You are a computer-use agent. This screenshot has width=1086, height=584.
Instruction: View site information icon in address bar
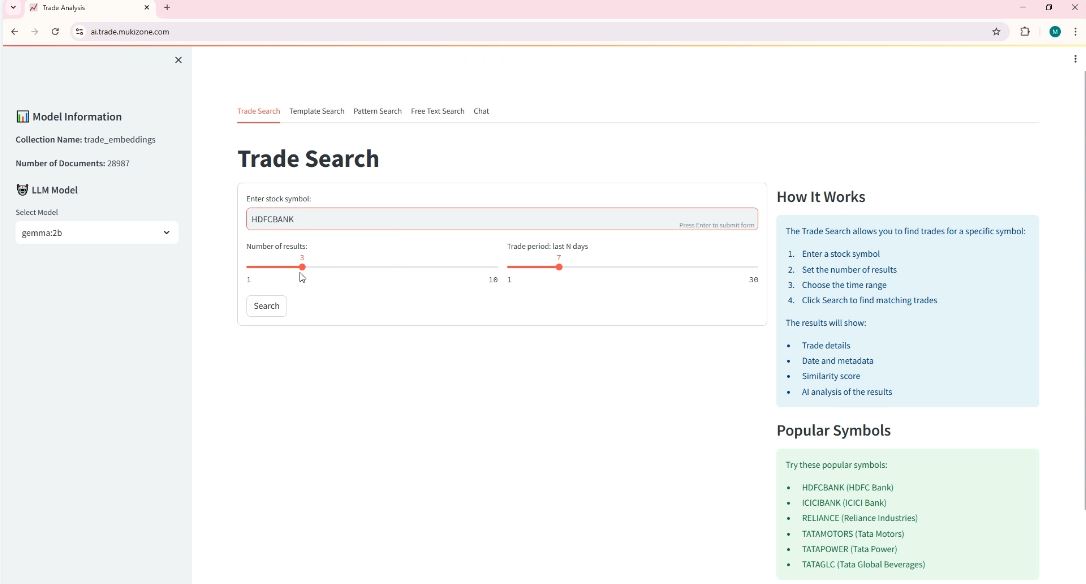[79, 32]
